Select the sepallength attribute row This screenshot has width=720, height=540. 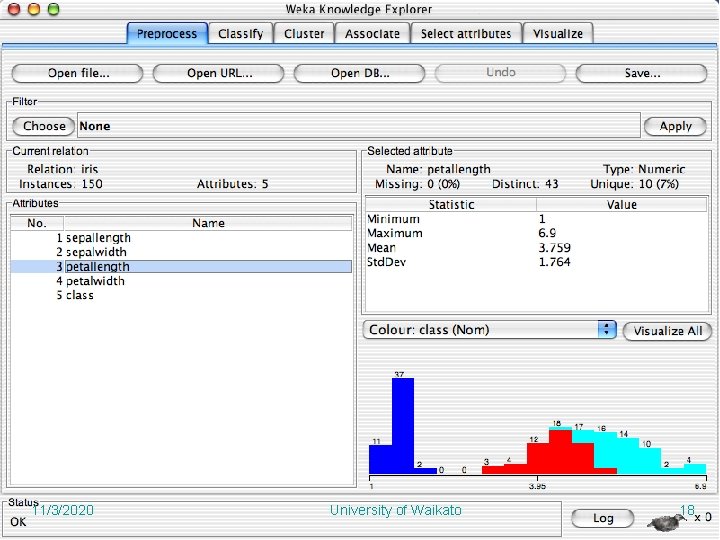click(x=181, y=238)
